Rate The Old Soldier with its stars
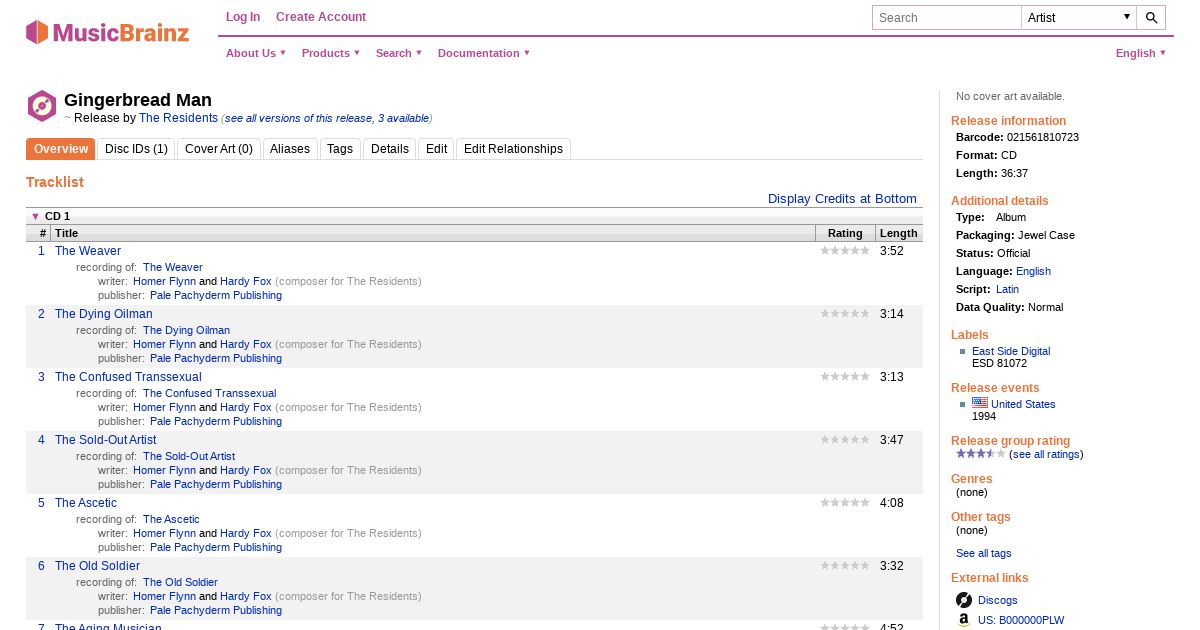The width and height of the screenshot is (1200, 630). (x=845, y=566)
